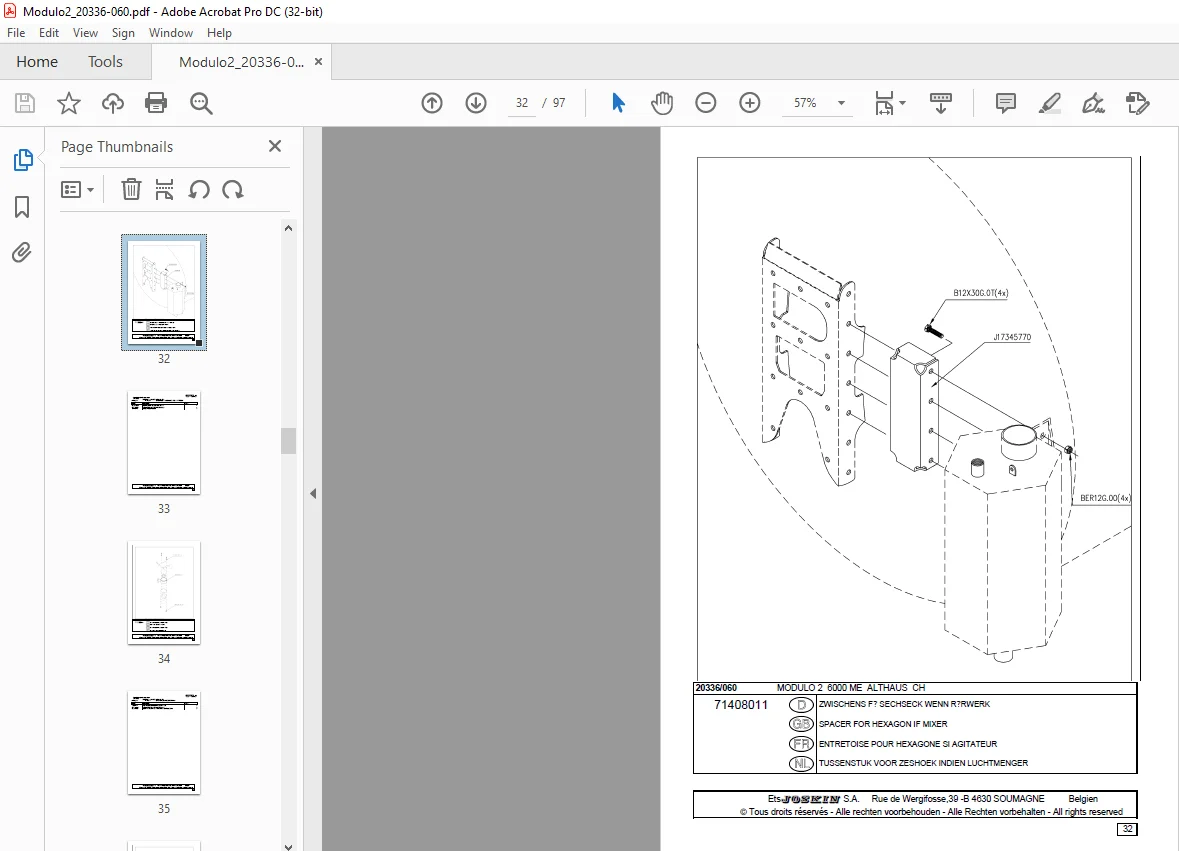Open the Sign document pen tool
Image resolution: width=1179 pixels, height=851 pixels.
(1093, 103)
